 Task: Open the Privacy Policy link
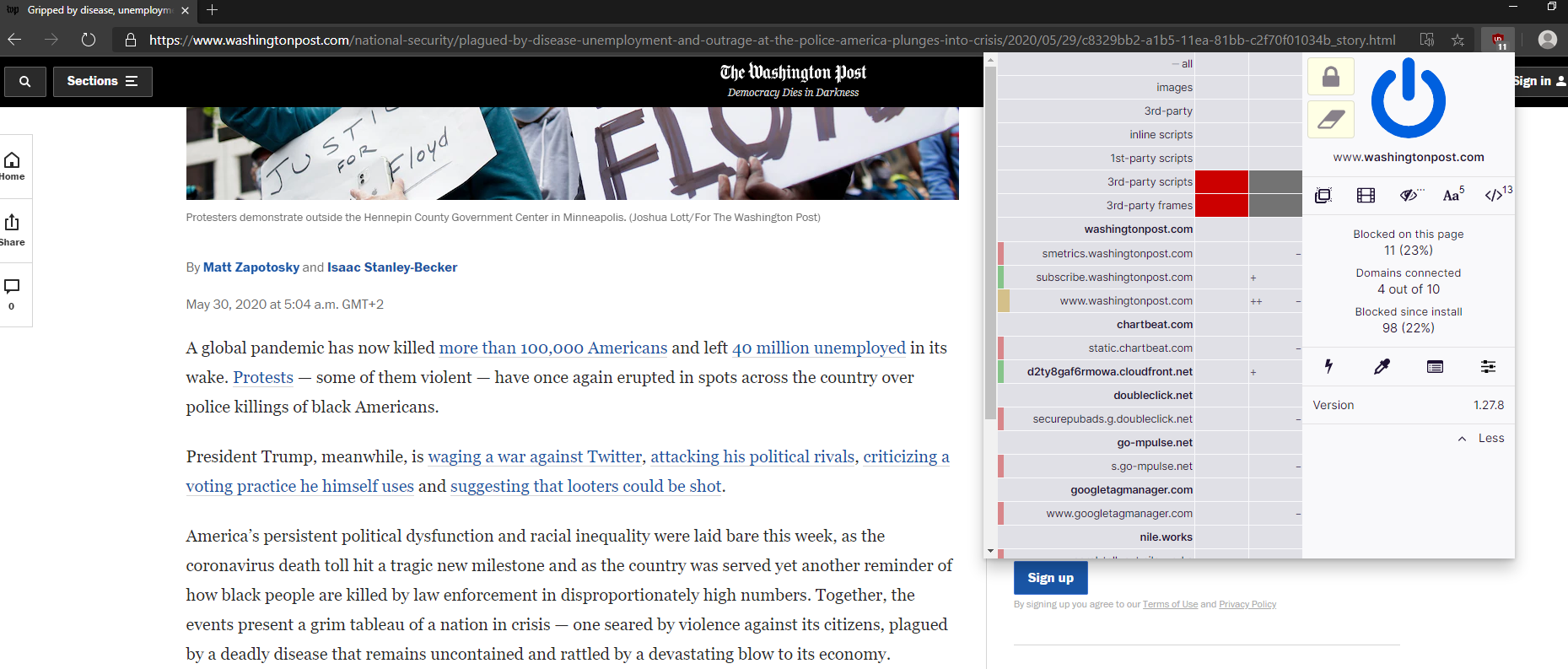tap(1247, 605)
